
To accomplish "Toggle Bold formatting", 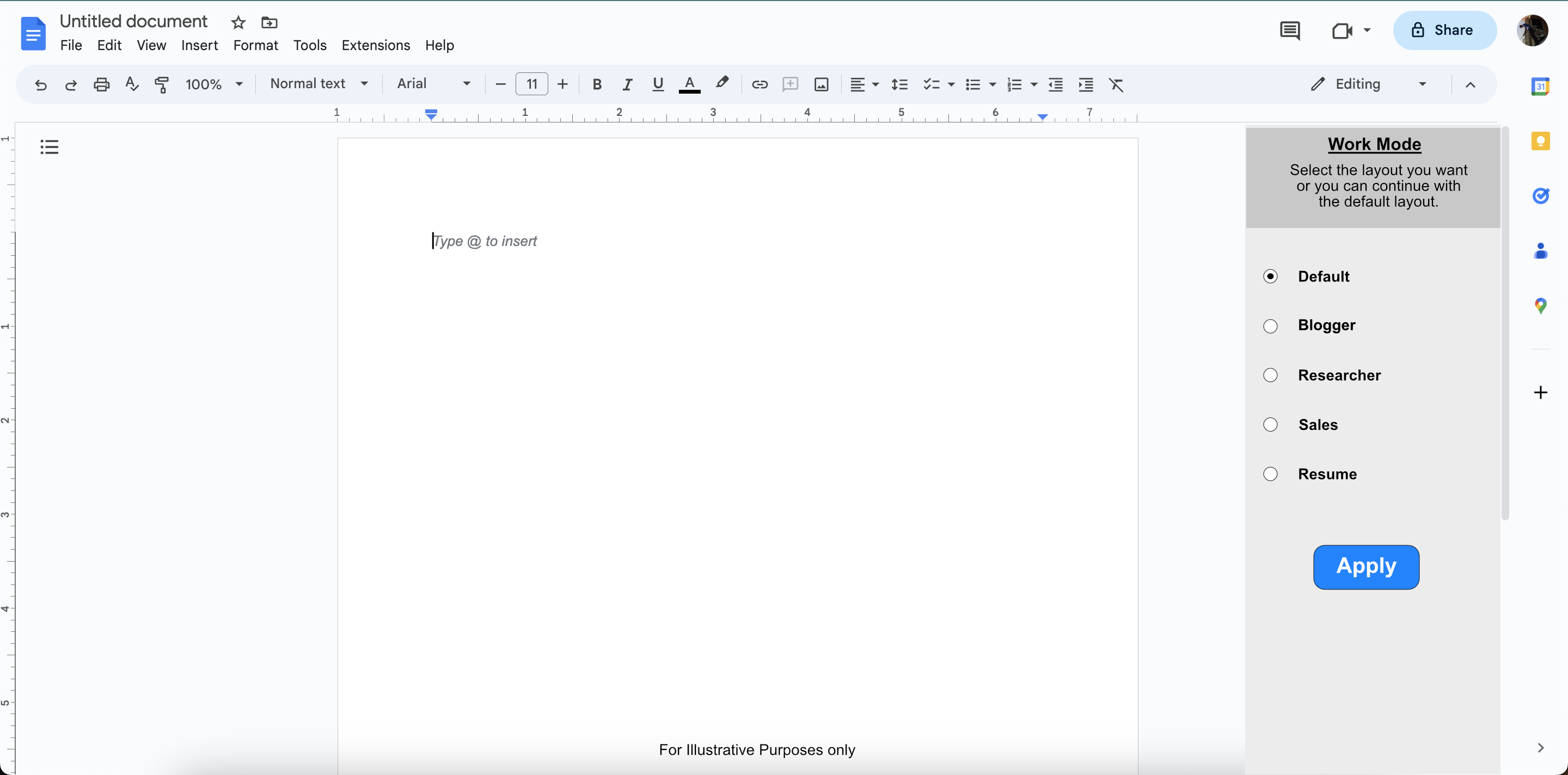I will click(x=597, y=84).
